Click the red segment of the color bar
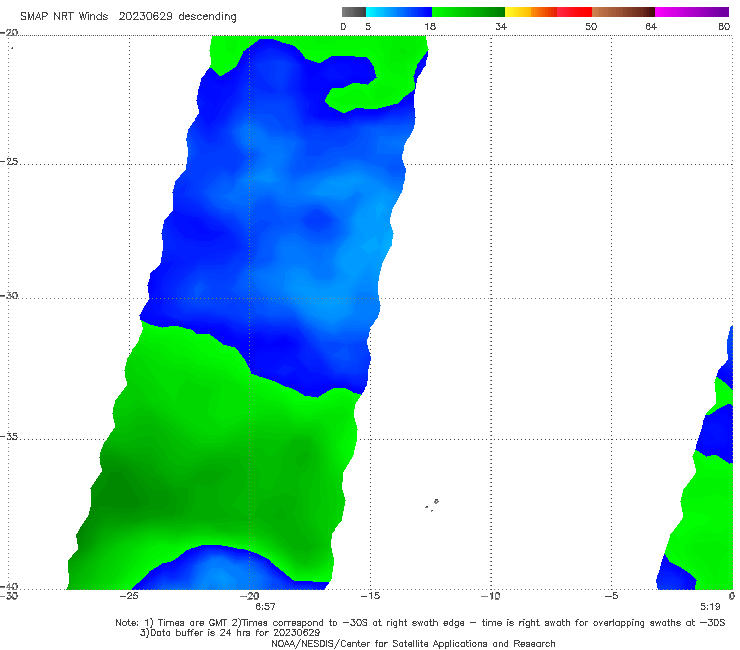740x650 pixels. (574, 12)
